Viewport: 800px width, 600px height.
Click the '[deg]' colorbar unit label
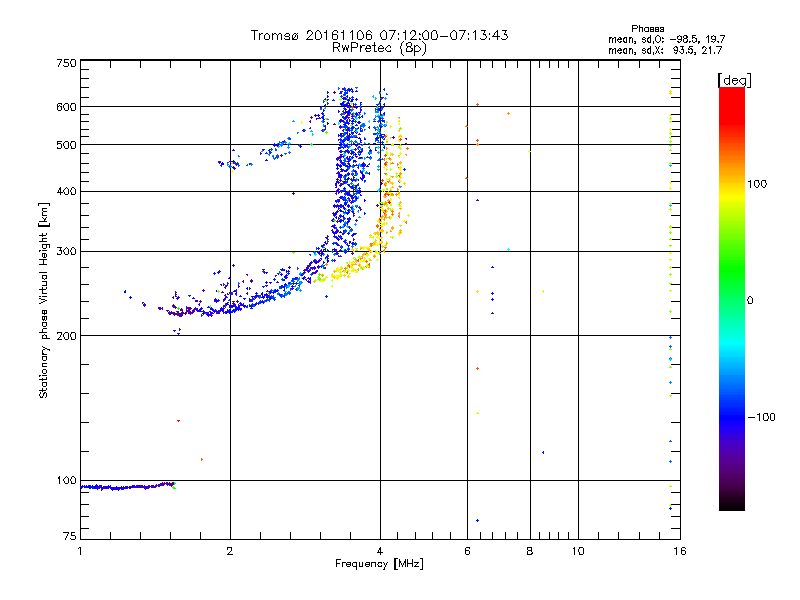(734, 80)
